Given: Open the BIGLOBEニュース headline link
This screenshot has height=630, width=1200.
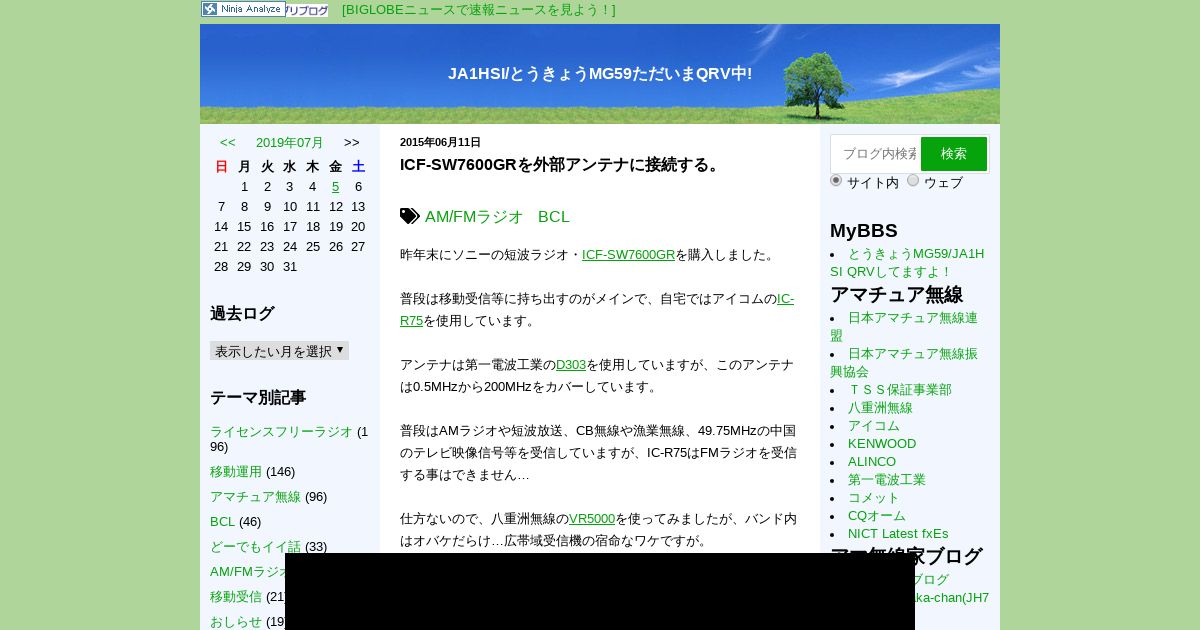Looking at the screenshot, I should pos(479,10).
